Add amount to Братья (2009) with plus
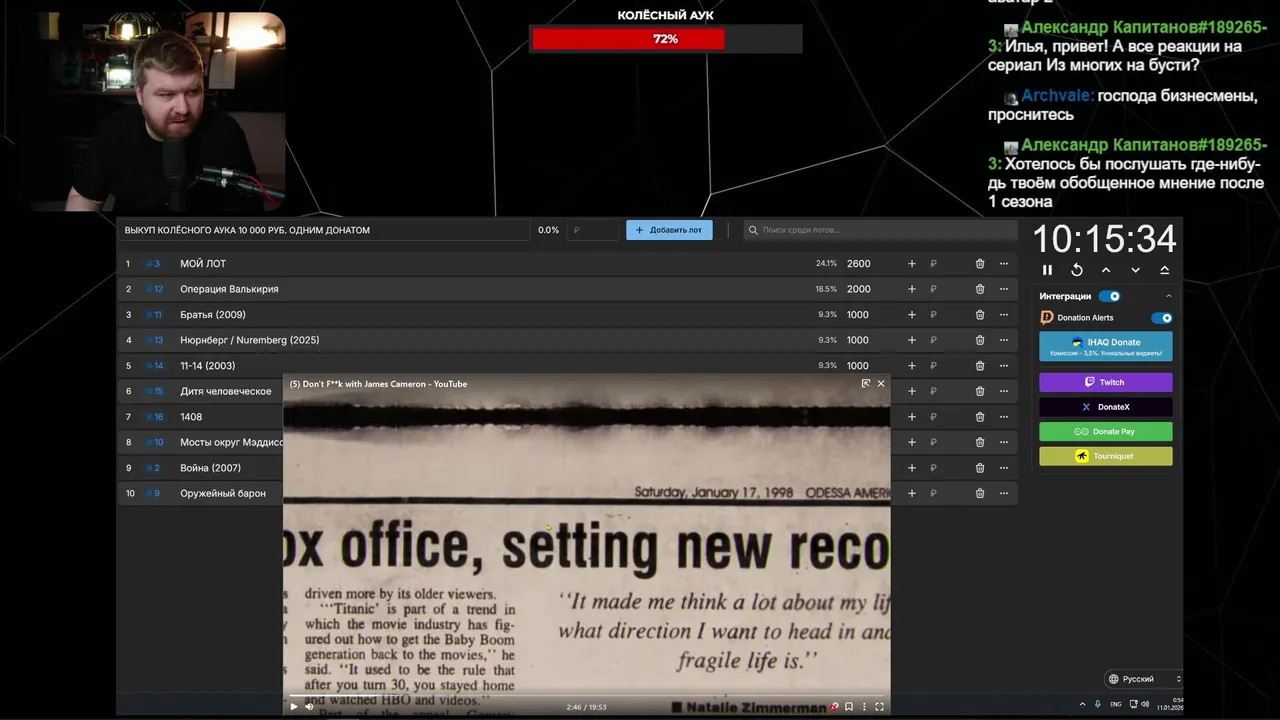The width and height of the screenshot is (1280, 720). (x=911, y=315)
